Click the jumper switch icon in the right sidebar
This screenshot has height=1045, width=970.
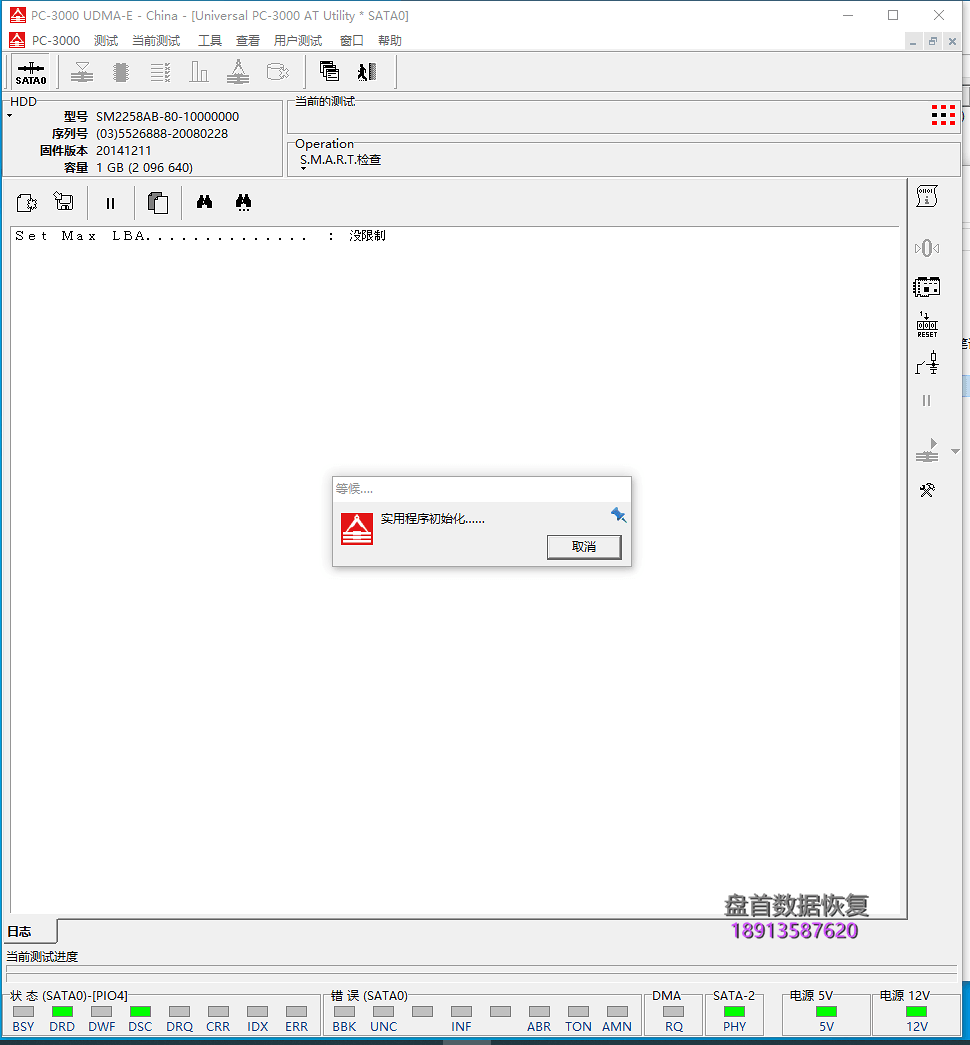coord(927,363)
